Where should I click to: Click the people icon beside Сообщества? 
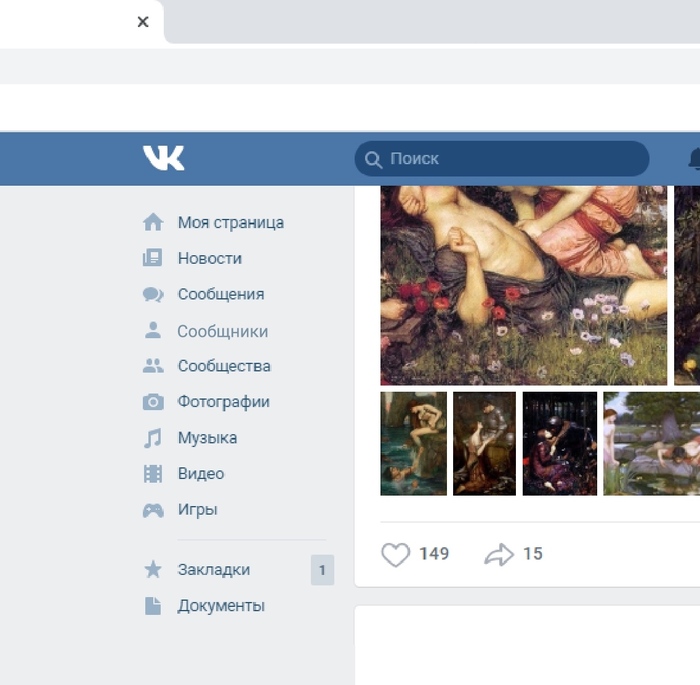coord(153,366)
